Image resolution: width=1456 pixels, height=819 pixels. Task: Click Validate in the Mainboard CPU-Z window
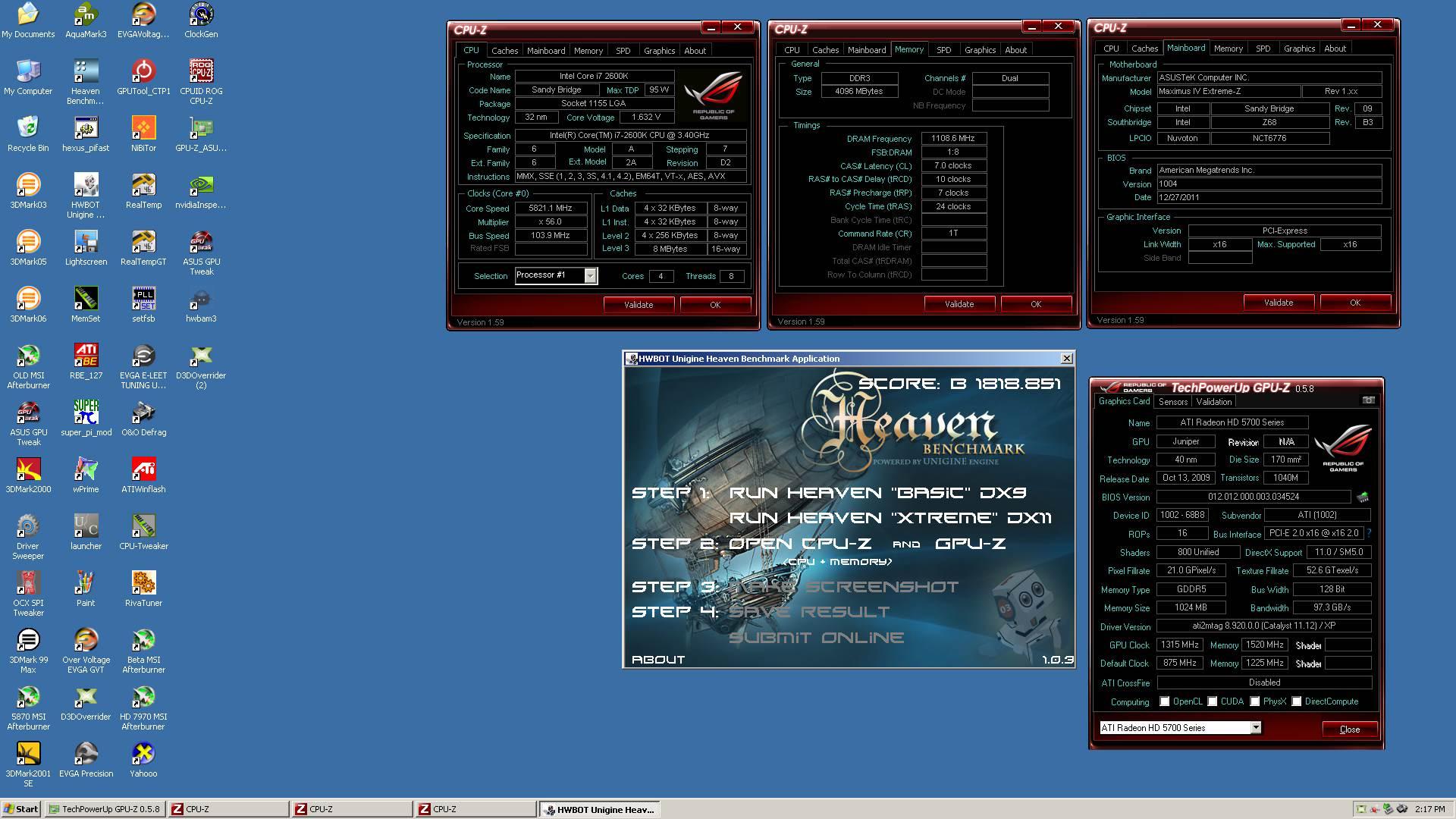[1279, 303]
